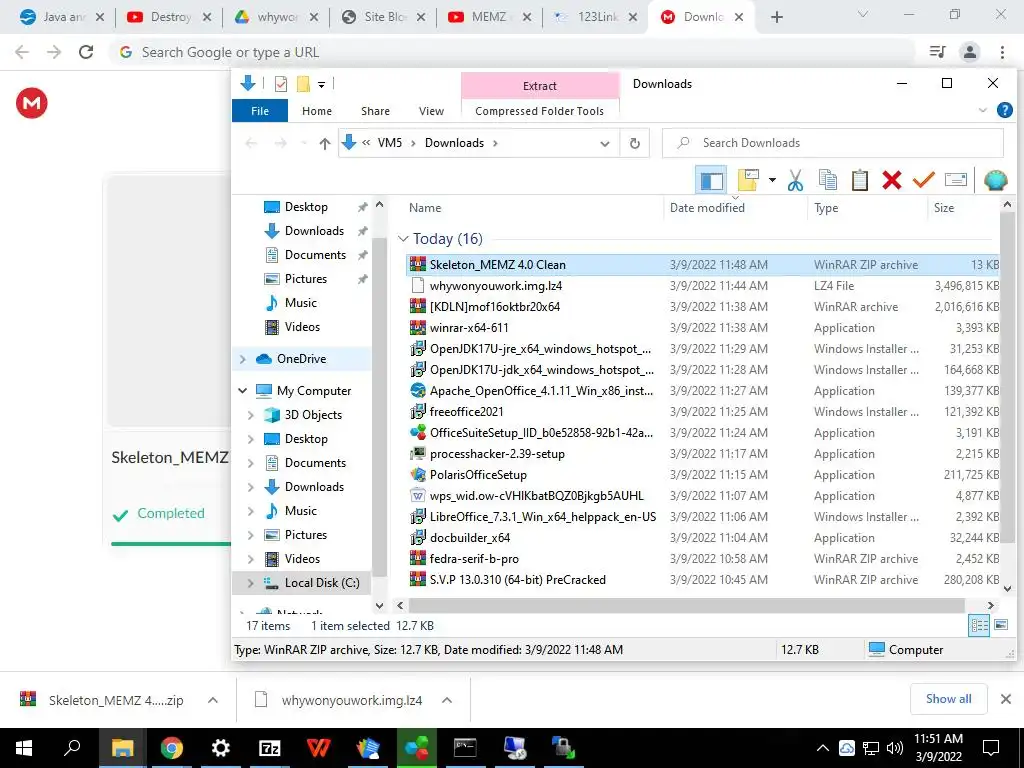Open Chrome profile avatar icon
The height and width of the screenshot is (768, 1024).
click(970, 52)
